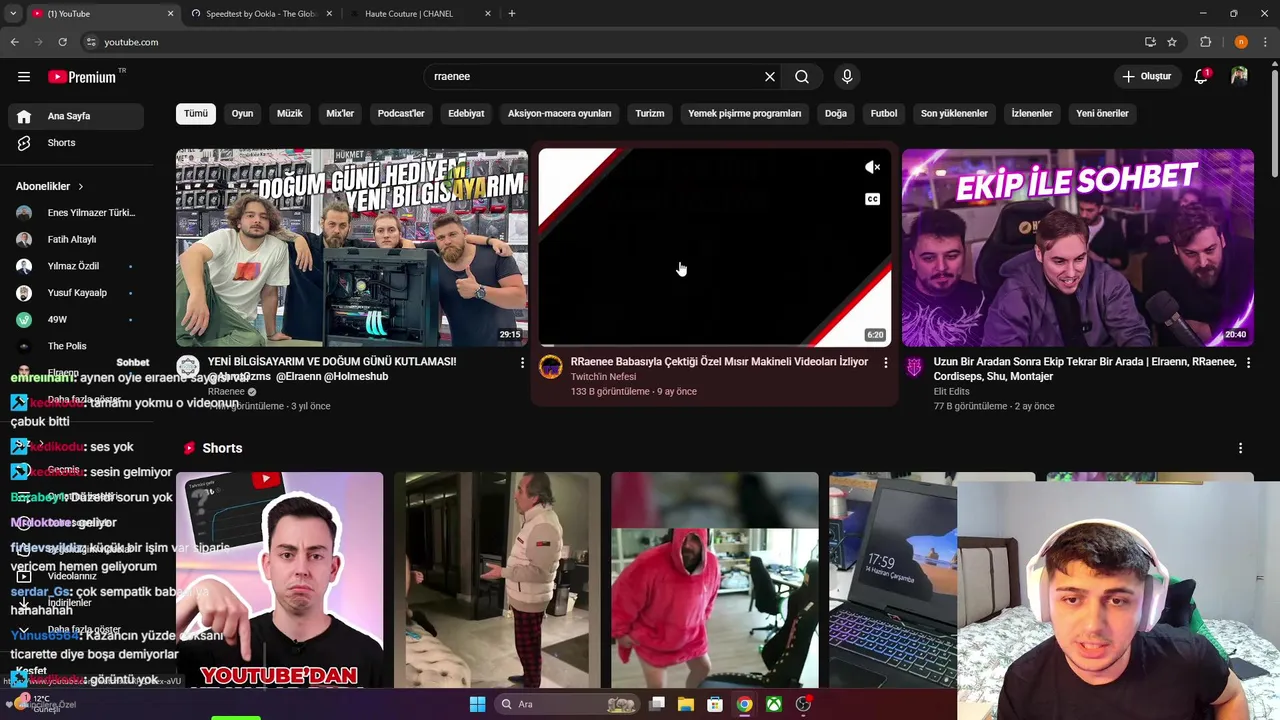Select the Yeni öneriler chip
This screenshot has width=1280, height=720.
tap(1102, 114)
